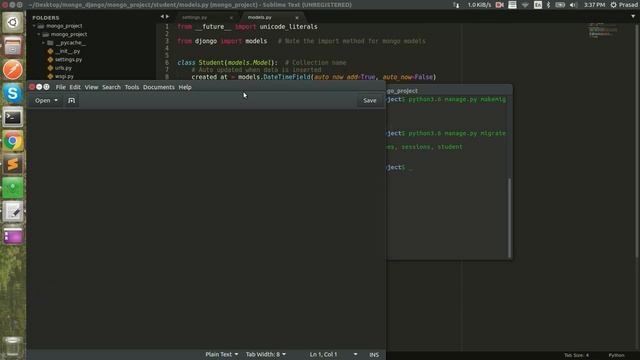
Task: Expand the __pycache__ folder
Action: coord(44,42)
